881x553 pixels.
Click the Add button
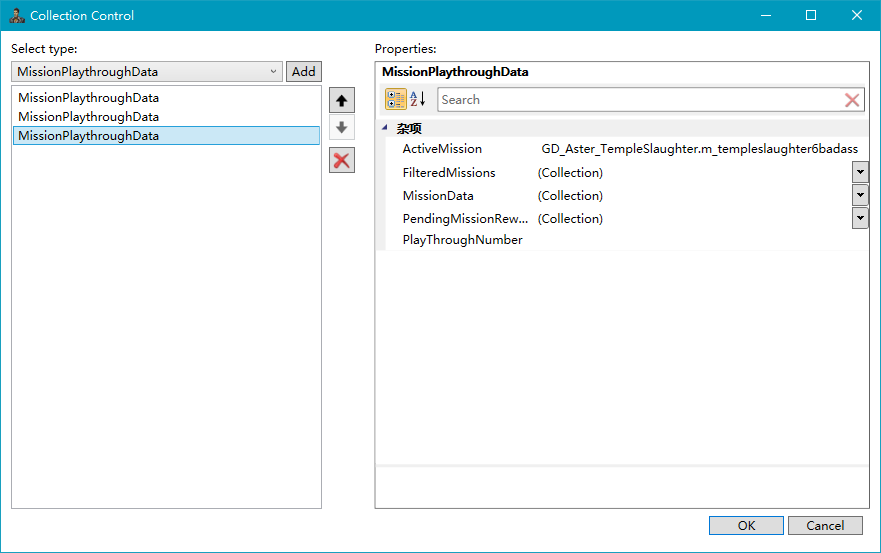[303, 72]
